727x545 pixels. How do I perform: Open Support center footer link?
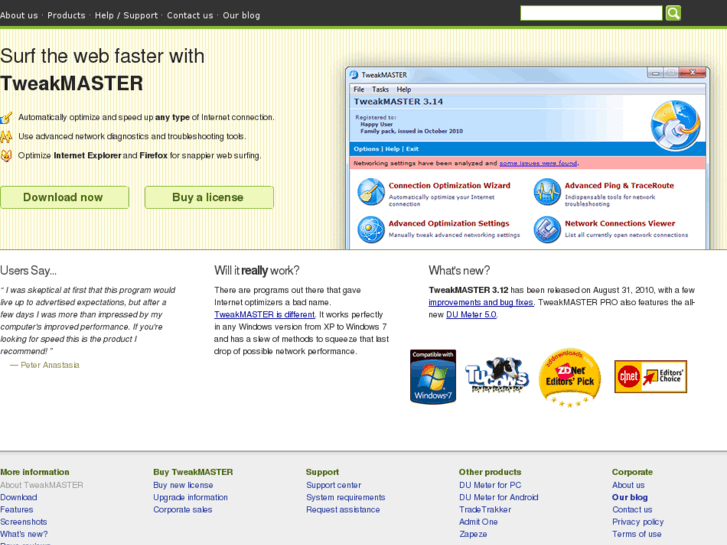point(333,485)
